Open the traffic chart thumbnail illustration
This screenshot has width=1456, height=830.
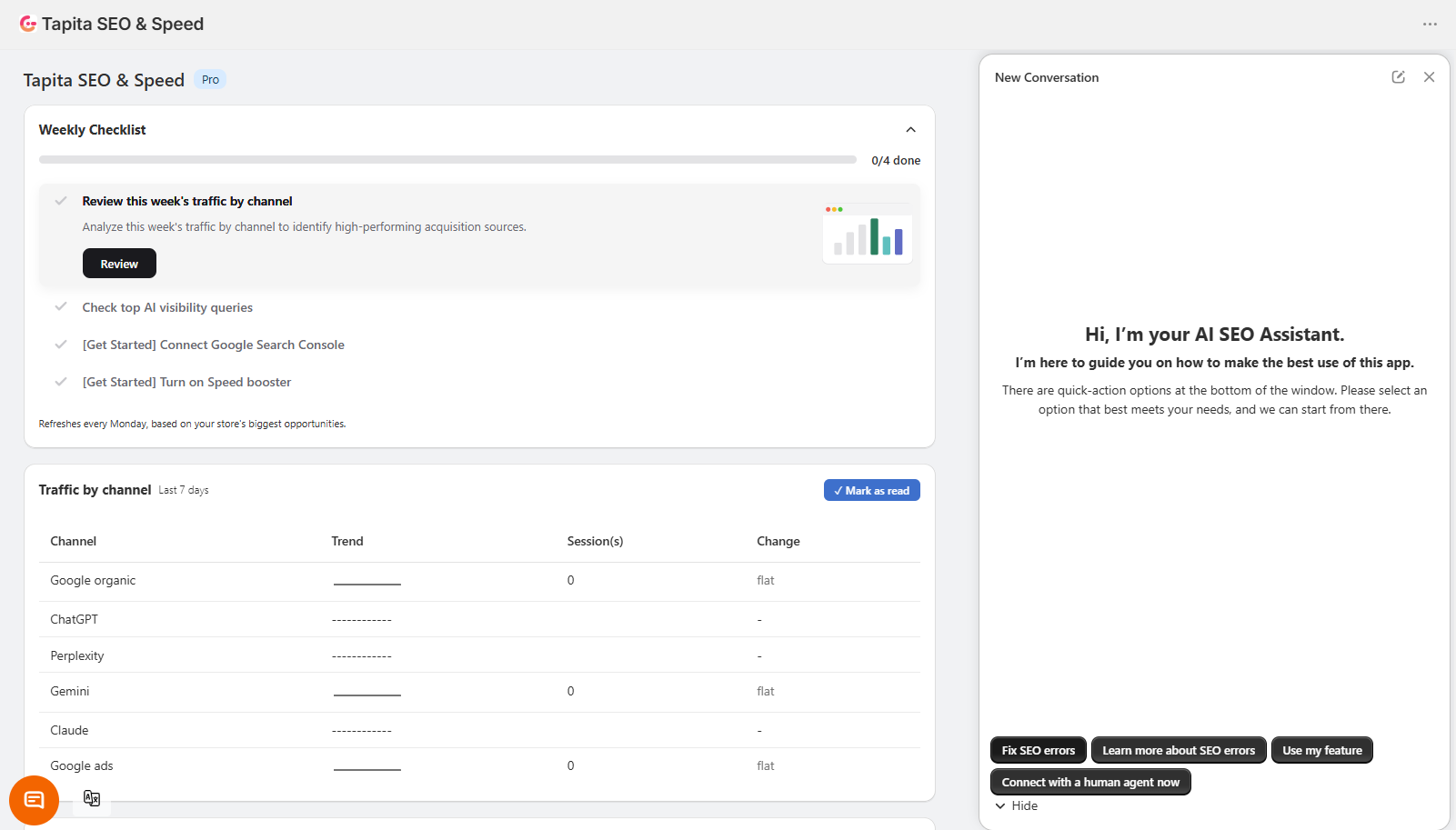click(868, 234)
